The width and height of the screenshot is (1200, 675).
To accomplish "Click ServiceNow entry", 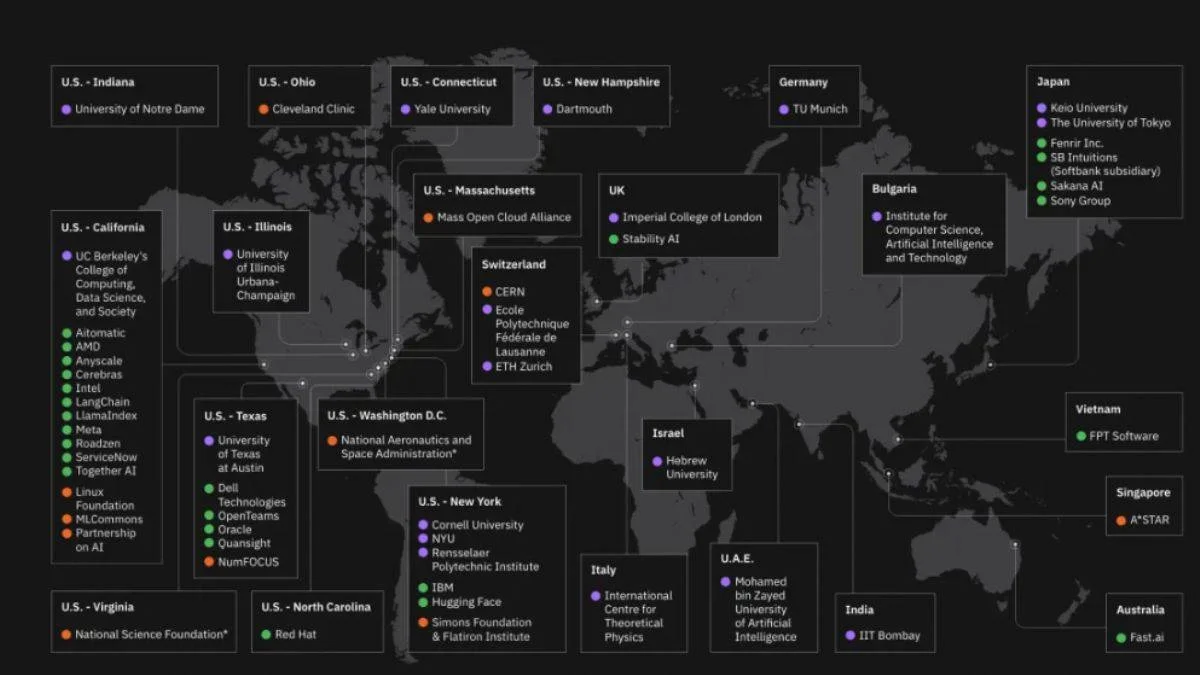I will (x=98, y=458).
